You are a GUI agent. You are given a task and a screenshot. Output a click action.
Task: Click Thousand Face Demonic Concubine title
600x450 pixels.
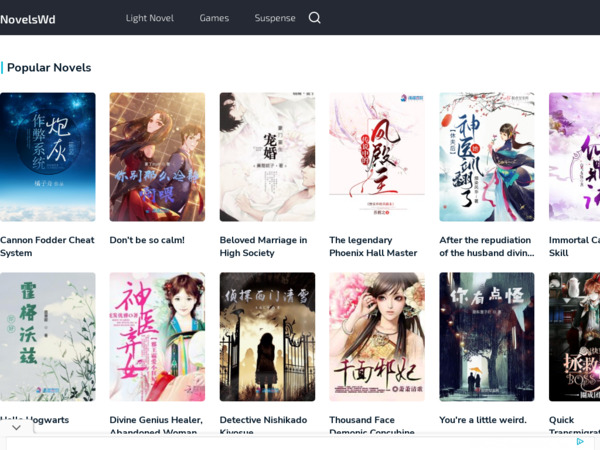click(x=372, y=425)
